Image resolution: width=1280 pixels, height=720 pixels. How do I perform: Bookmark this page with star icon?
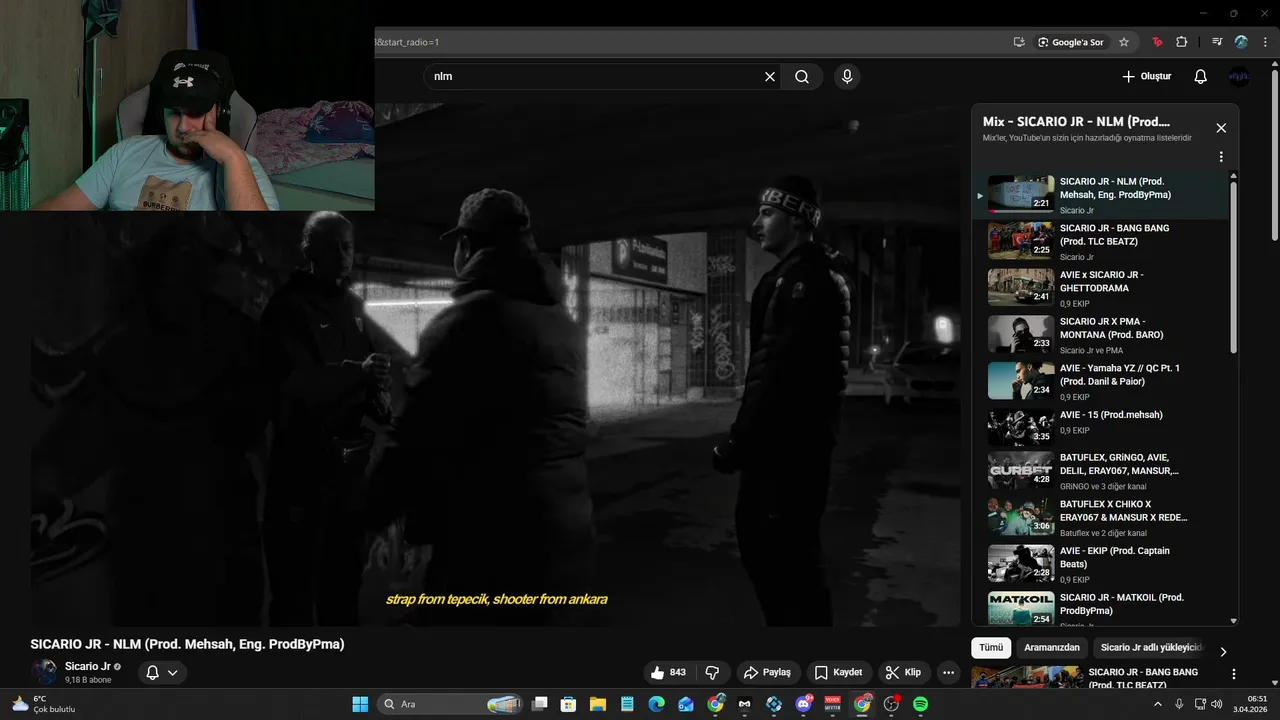[1124, 42]
